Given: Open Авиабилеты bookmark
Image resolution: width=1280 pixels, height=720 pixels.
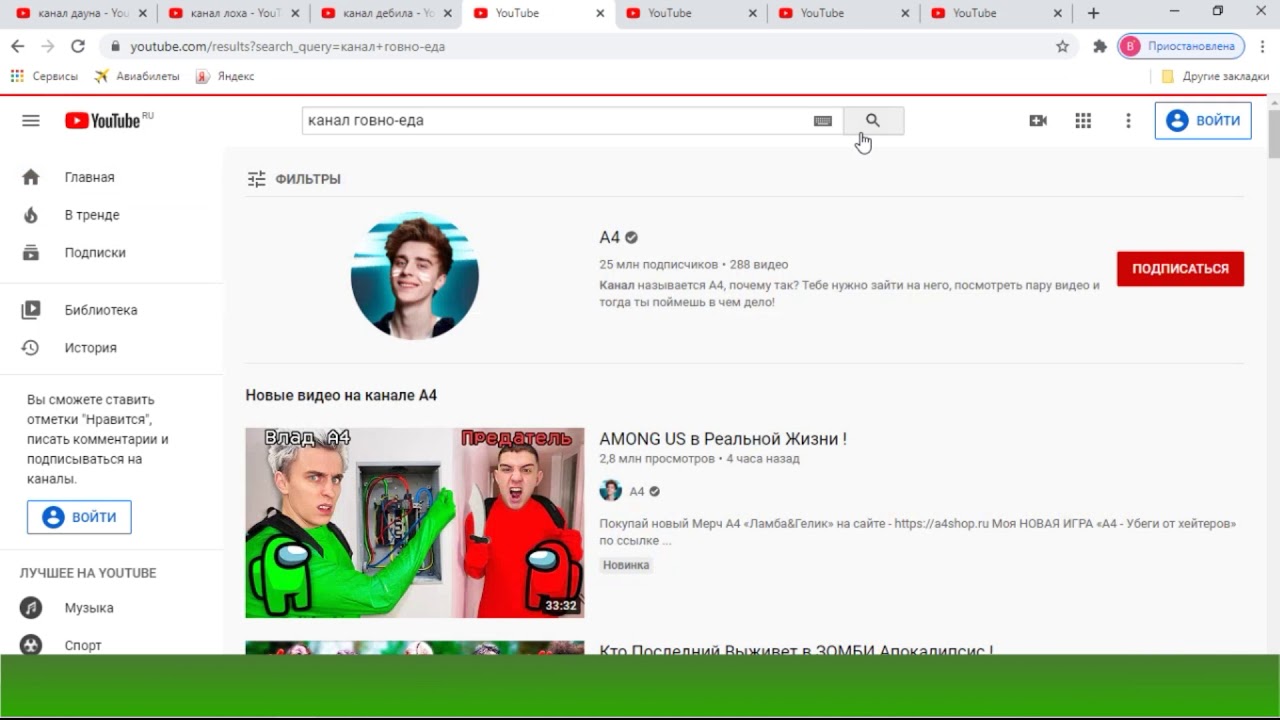Looking at the screenshot, I should click(x=137, y=76).
